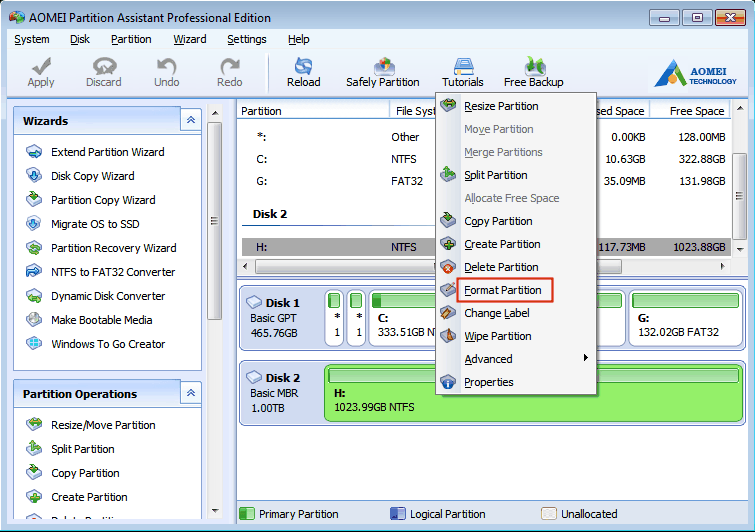Select the C: NTFS partition row
Screen dimensions: 755x532
click(x=486, y=159)
